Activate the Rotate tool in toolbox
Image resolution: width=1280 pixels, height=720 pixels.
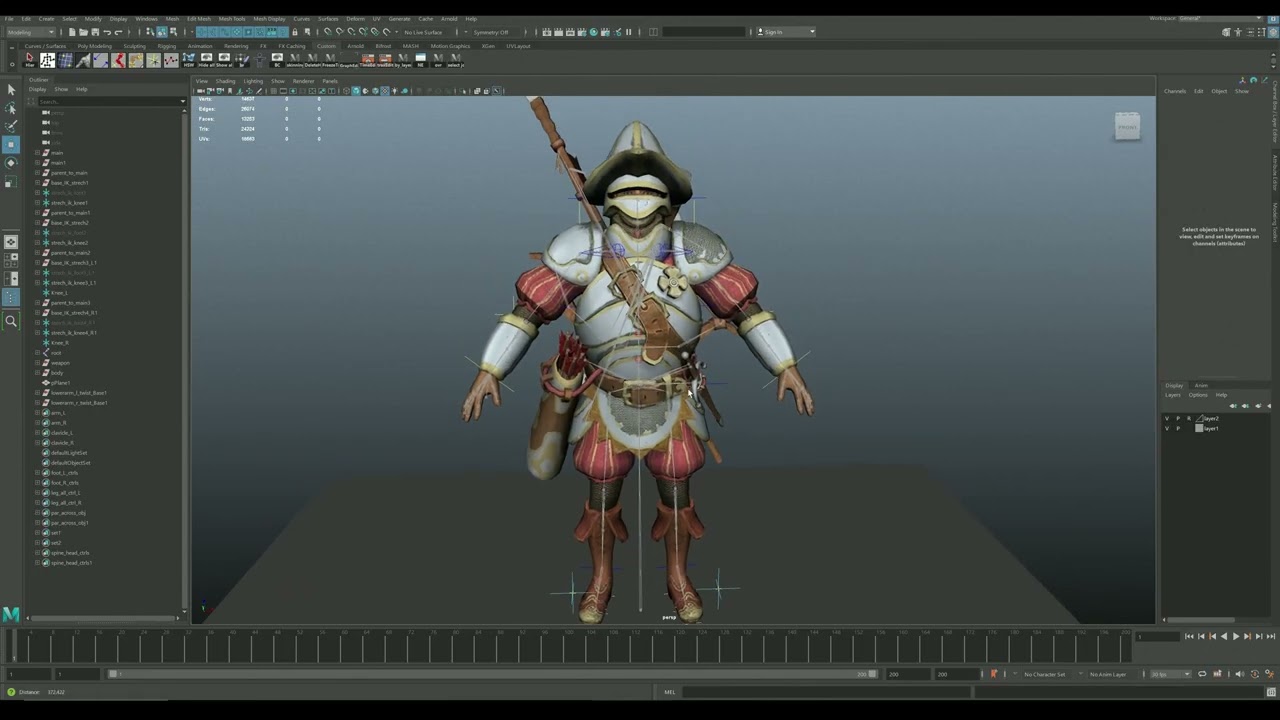click(x=11, y=163)
